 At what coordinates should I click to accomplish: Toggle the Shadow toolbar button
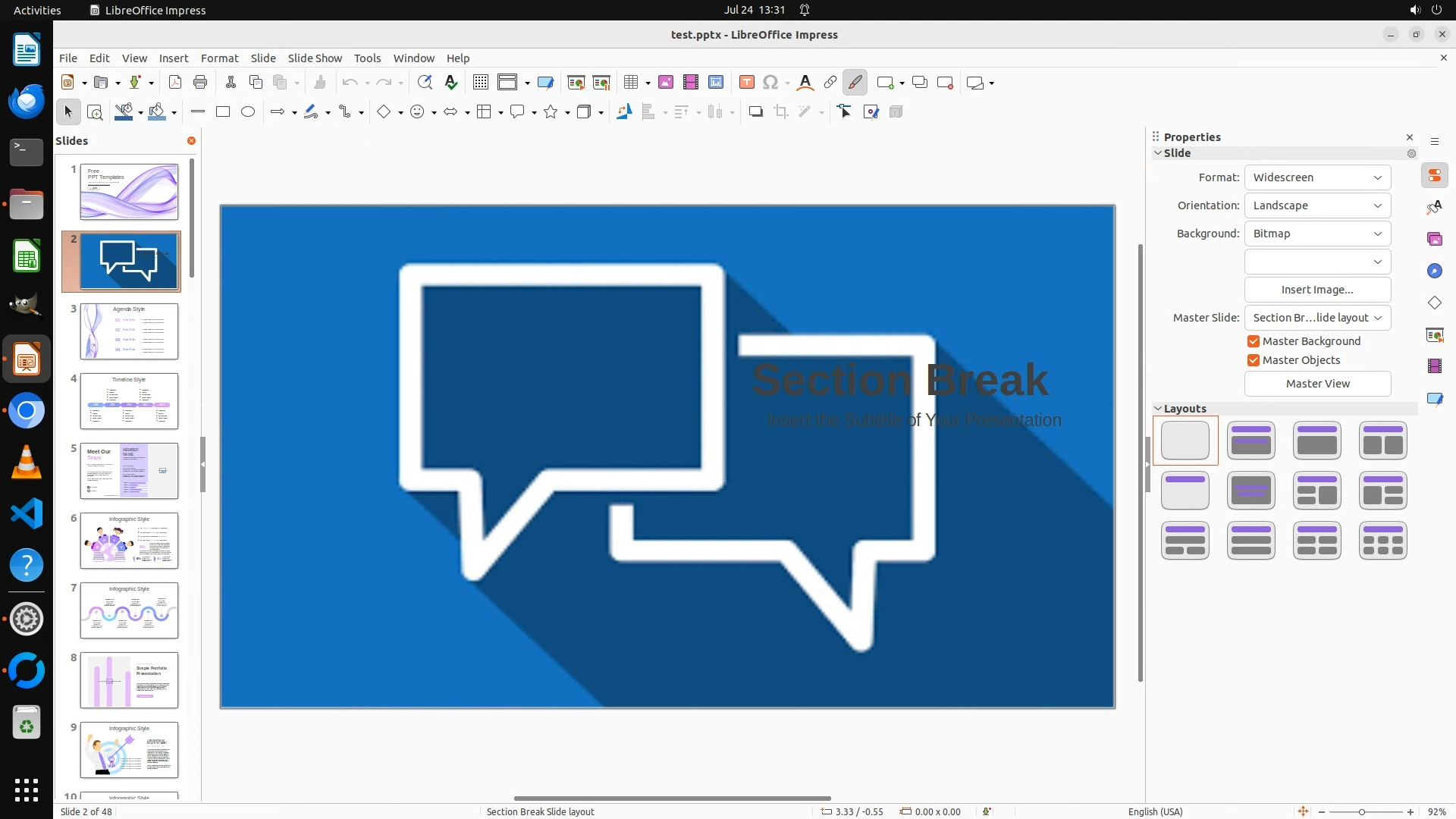755,112
